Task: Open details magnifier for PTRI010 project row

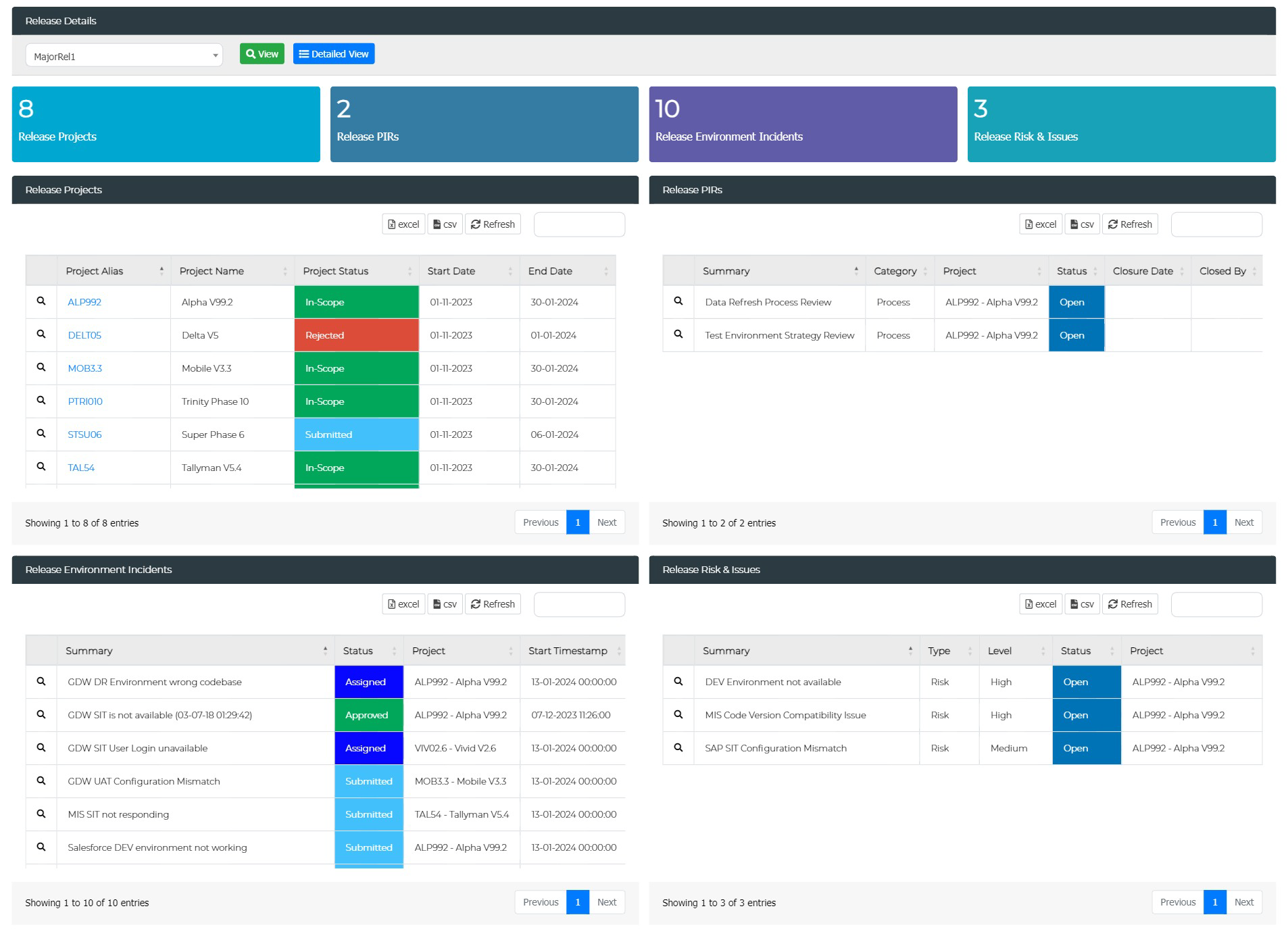Action: tap(41, 401)
